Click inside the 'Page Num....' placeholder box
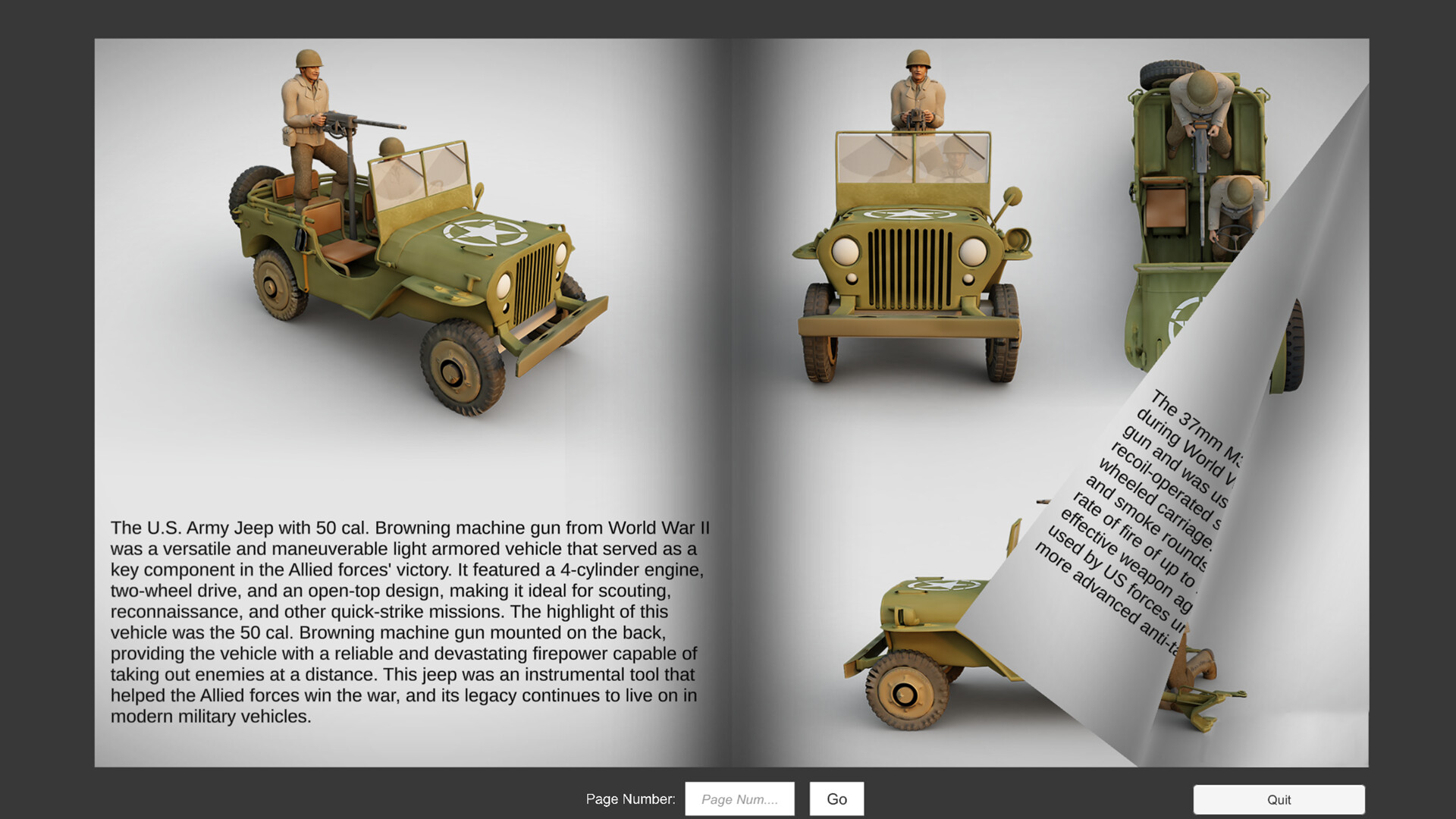Screen dimensions: 1456x819 click(x=739, y=799)
